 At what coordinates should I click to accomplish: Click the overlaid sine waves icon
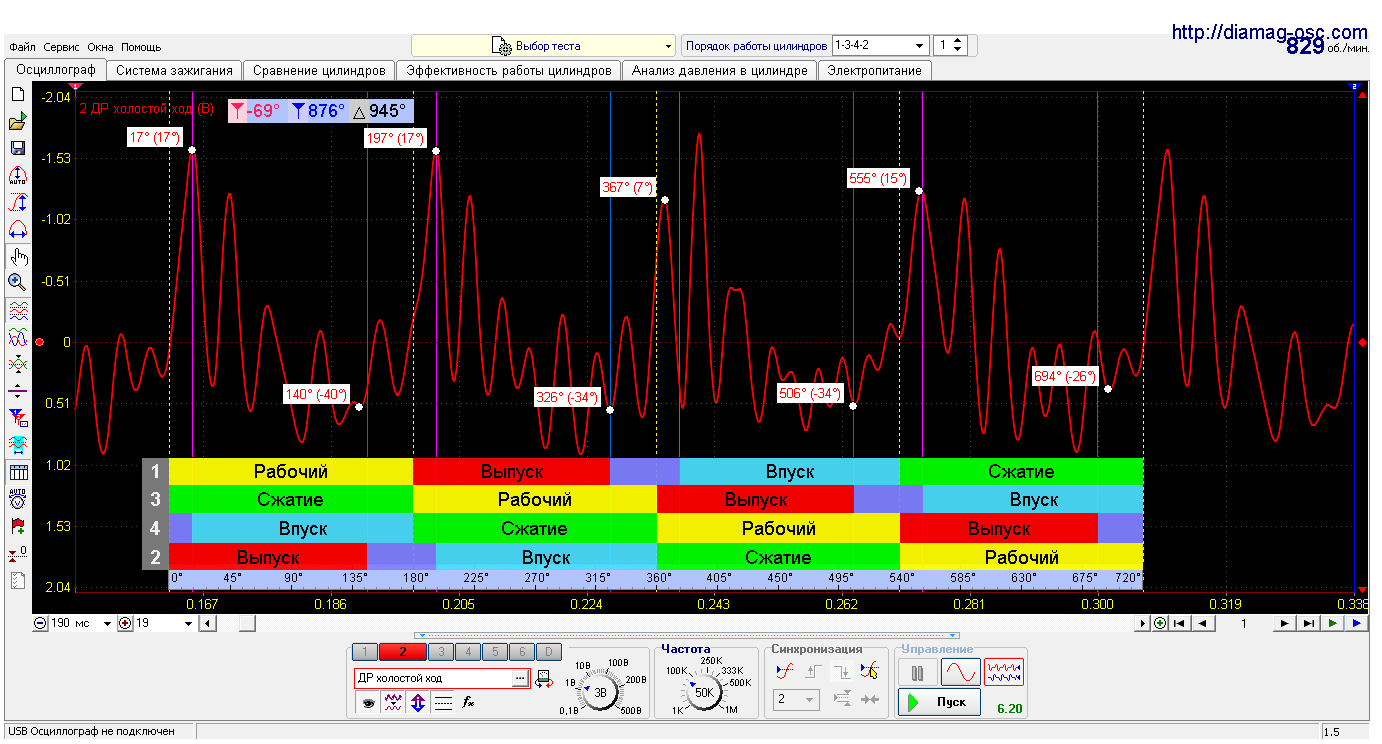[17, 337]
